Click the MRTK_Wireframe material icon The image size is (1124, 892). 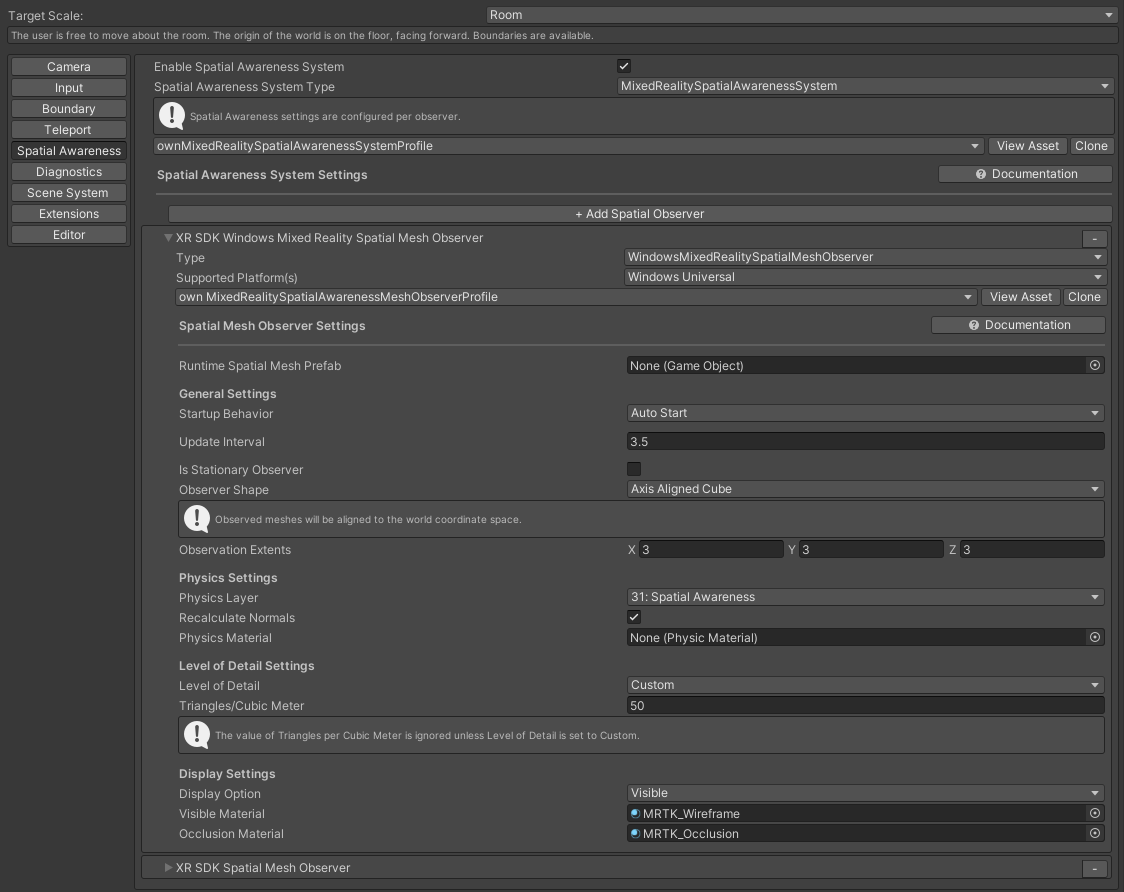635,813
